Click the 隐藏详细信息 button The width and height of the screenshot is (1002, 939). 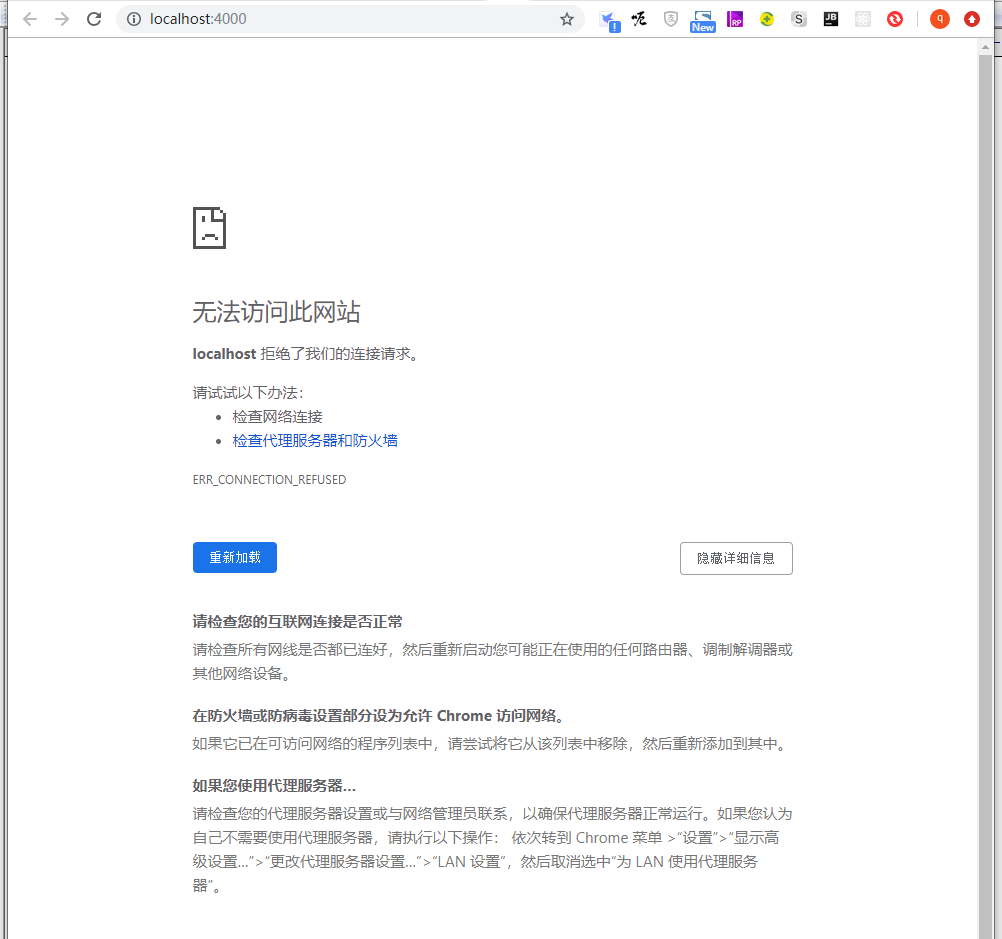(736, 559)
